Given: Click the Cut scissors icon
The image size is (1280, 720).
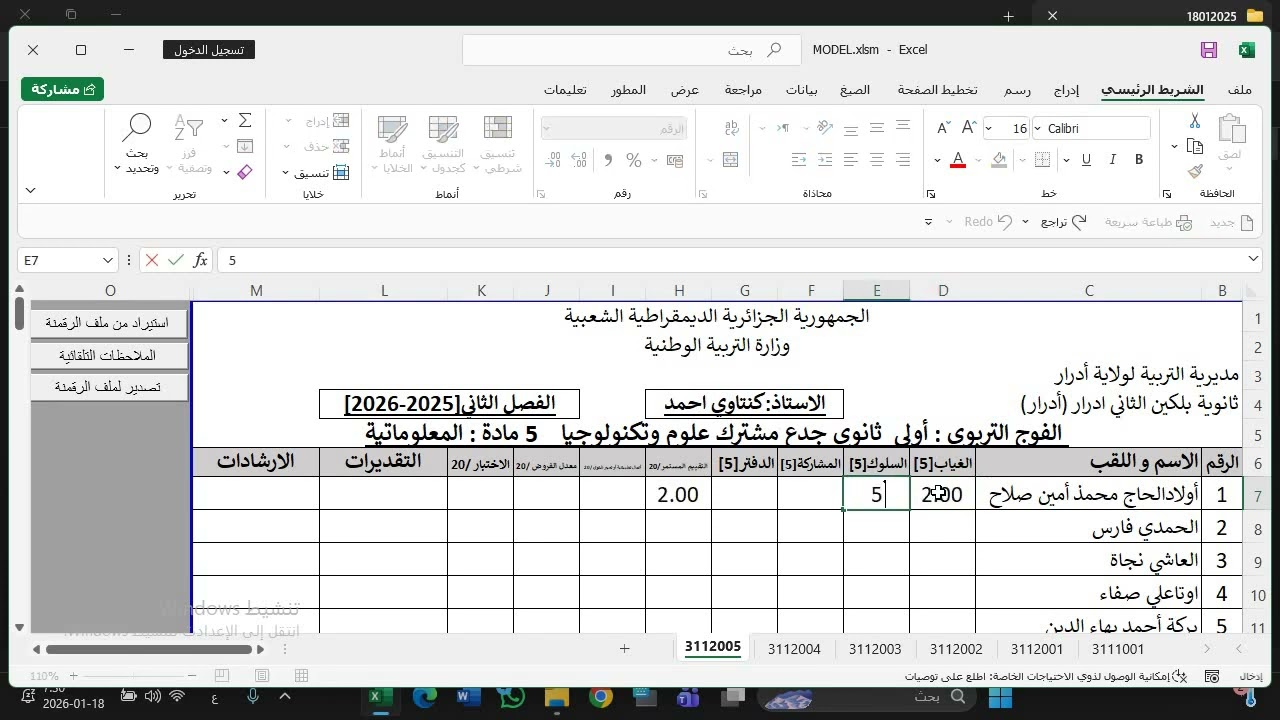Looking at the screenshot, I should pyautogui.click(x=1194, y=122).
